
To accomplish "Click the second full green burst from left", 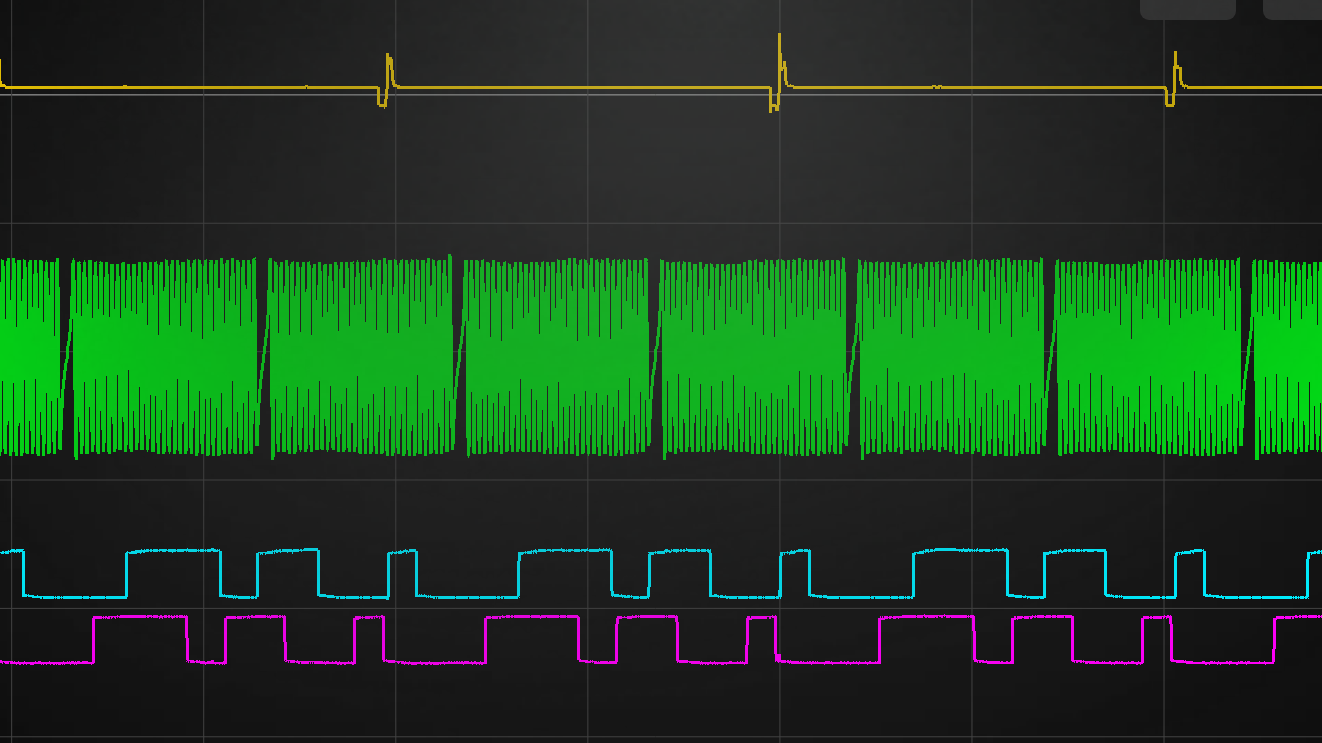I will (361, 357).
